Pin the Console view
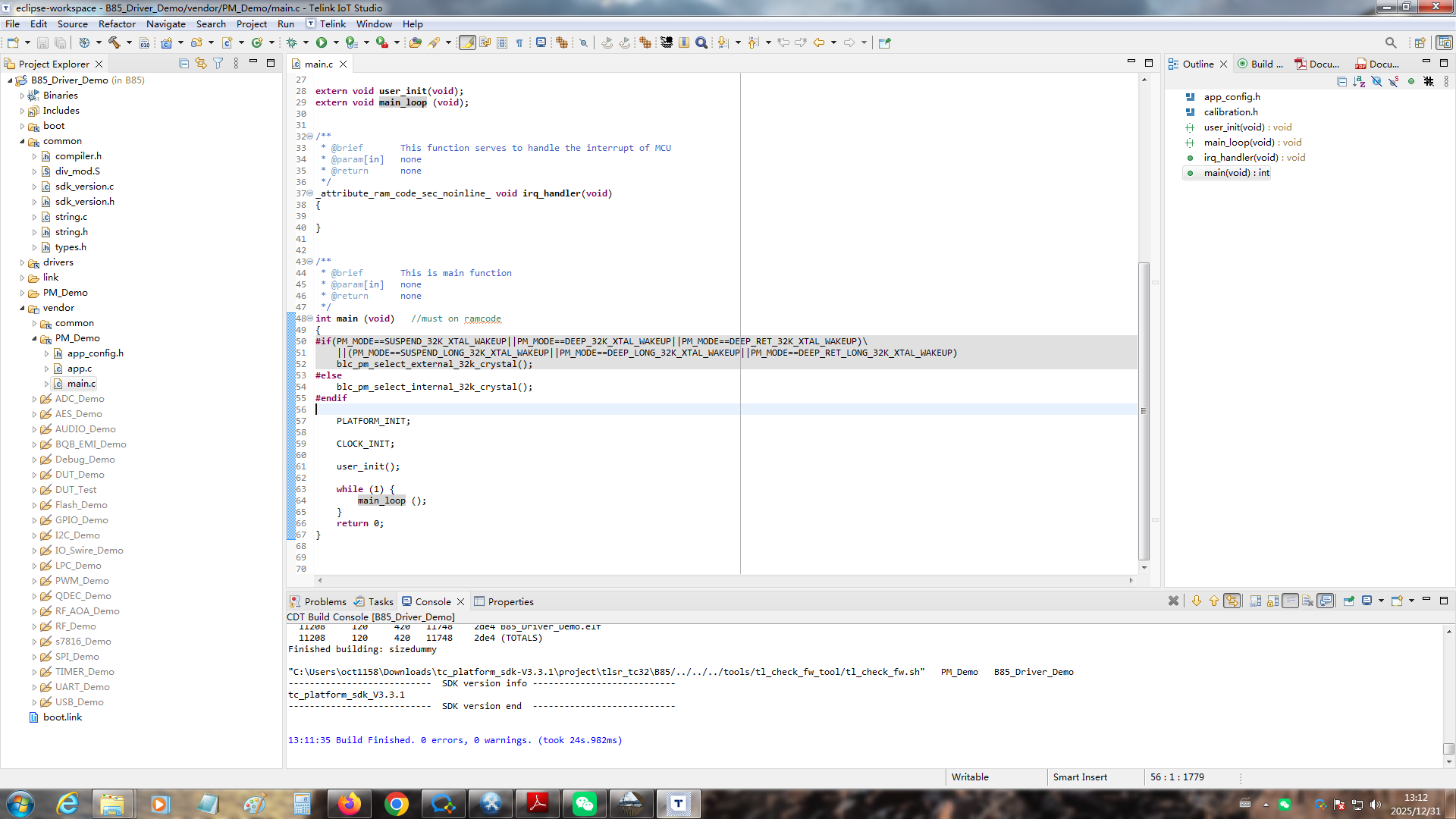Viewport: 1456px width, 819px height. (x=1349, y=601)
